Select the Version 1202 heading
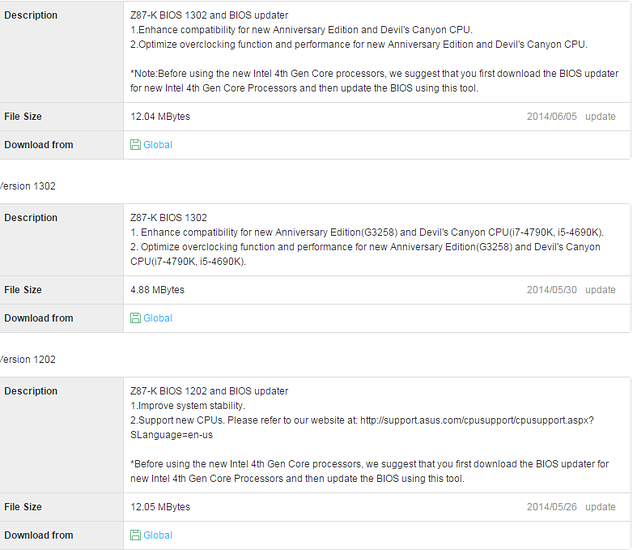The image size is (633, 550). [x=28, y=360]
